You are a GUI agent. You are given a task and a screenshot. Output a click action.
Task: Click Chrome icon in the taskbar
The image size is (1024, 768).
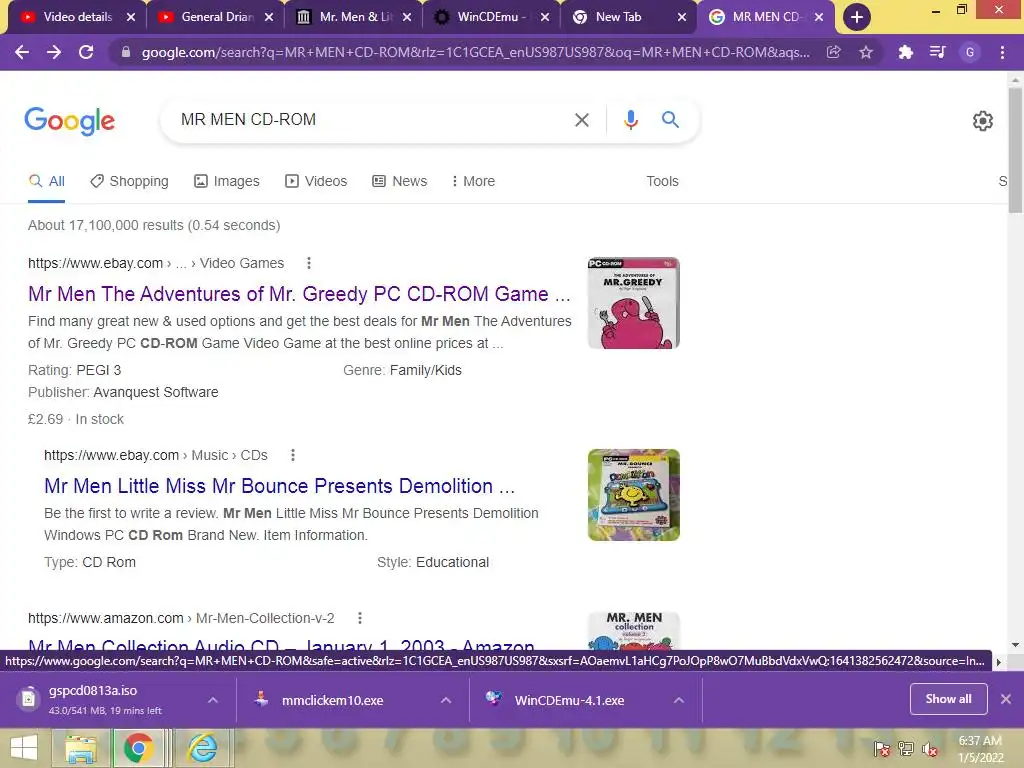point(138,748)
